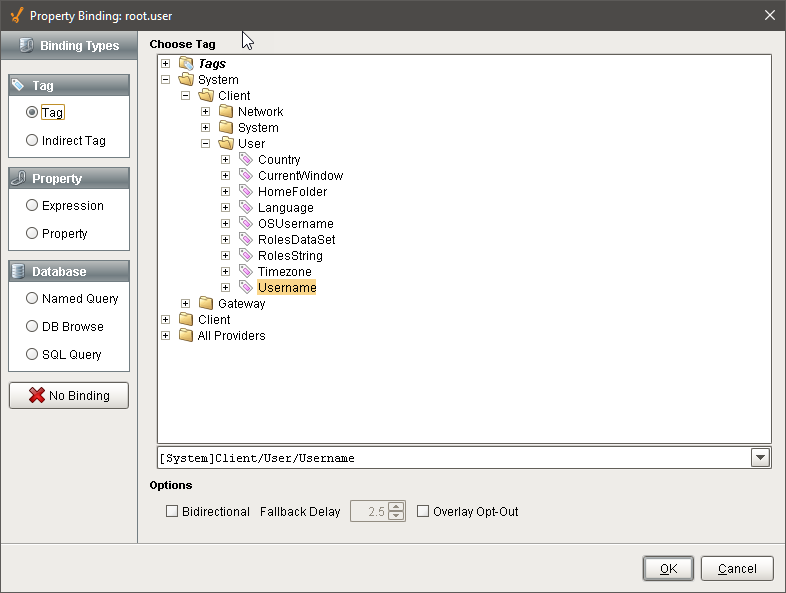Click the Cancel button
Image resolution: width=786 pixels, height=593 pixels.
point(737,568)
